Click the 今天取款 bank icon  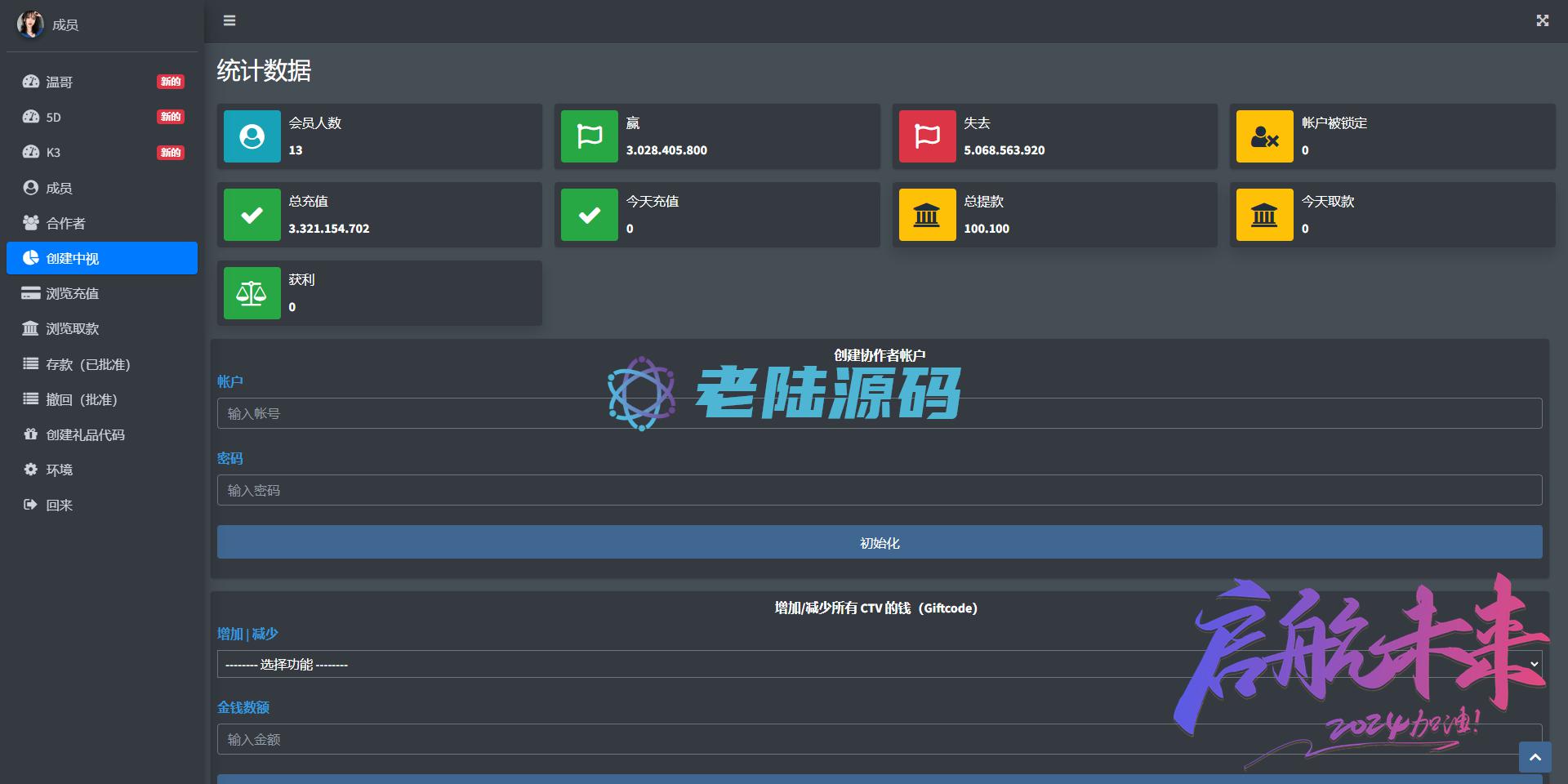[x=1265, y=215]
